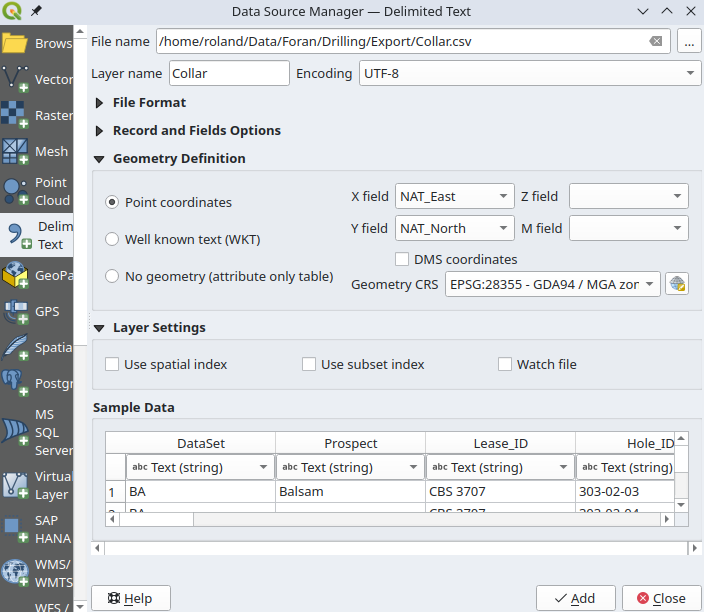
Task: Select the SpatiaLite feather icon
Action: pos(15,347)
